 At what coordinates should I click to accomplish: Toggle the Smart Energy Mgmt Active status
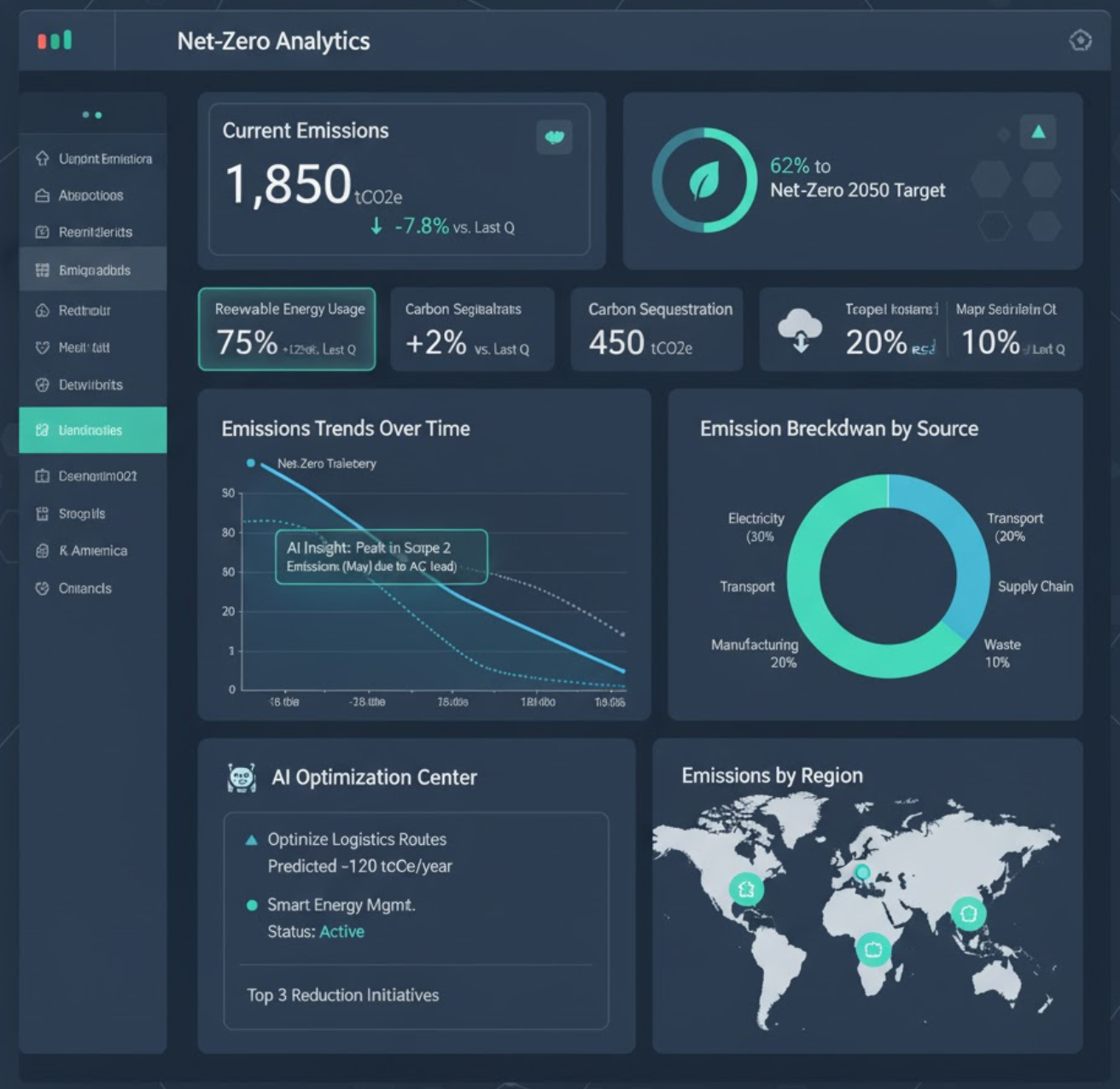(341, 932)
